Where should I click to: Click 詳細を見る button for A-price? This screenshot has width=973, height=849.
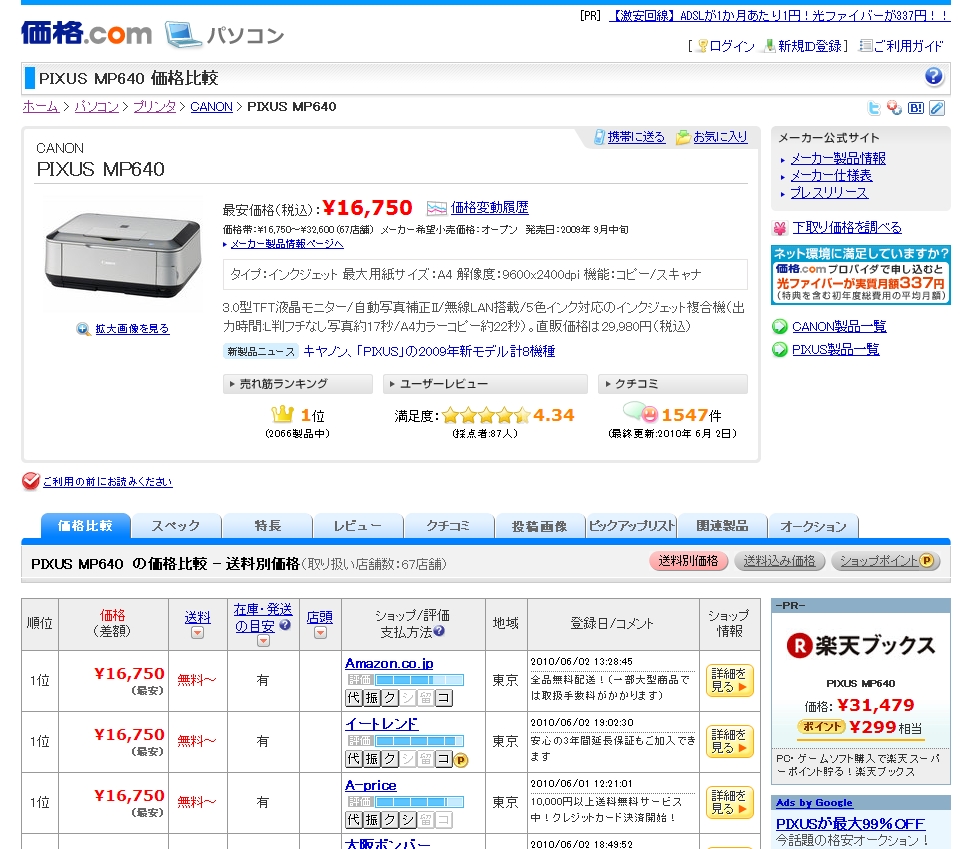(729, 802)
